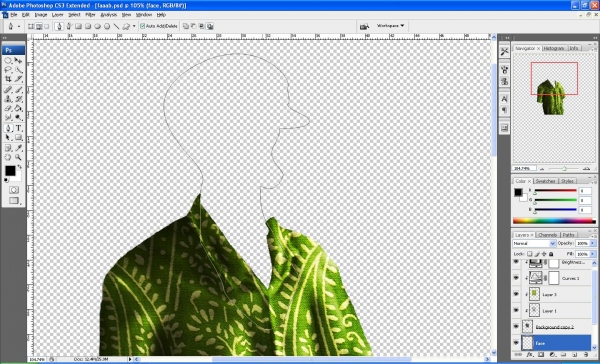Open the Help menu
Screen dimensions: 600x364
coord(161,15)
